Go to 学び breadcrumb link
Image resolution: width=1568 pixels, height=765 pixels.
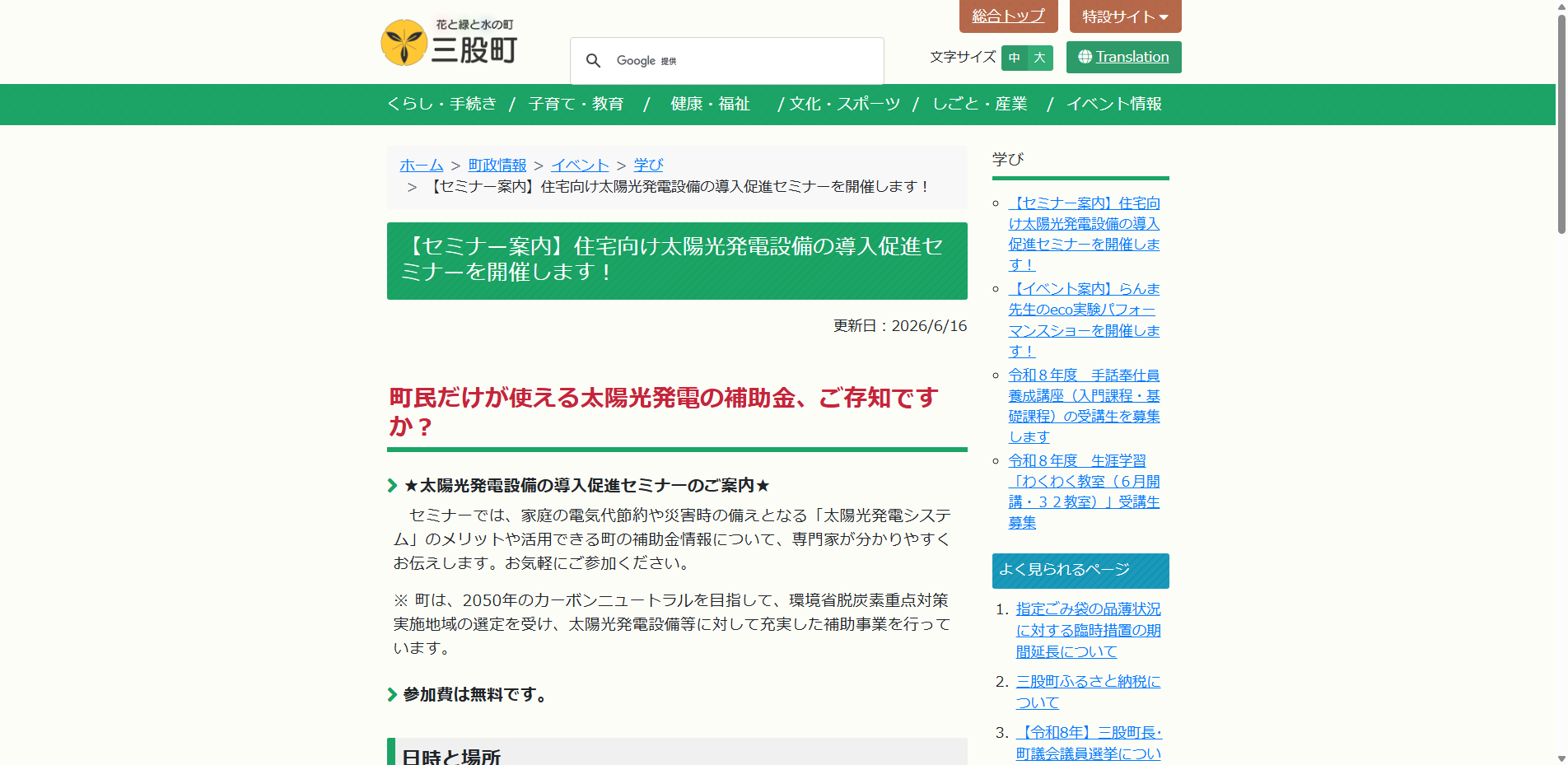click(648, 166)
